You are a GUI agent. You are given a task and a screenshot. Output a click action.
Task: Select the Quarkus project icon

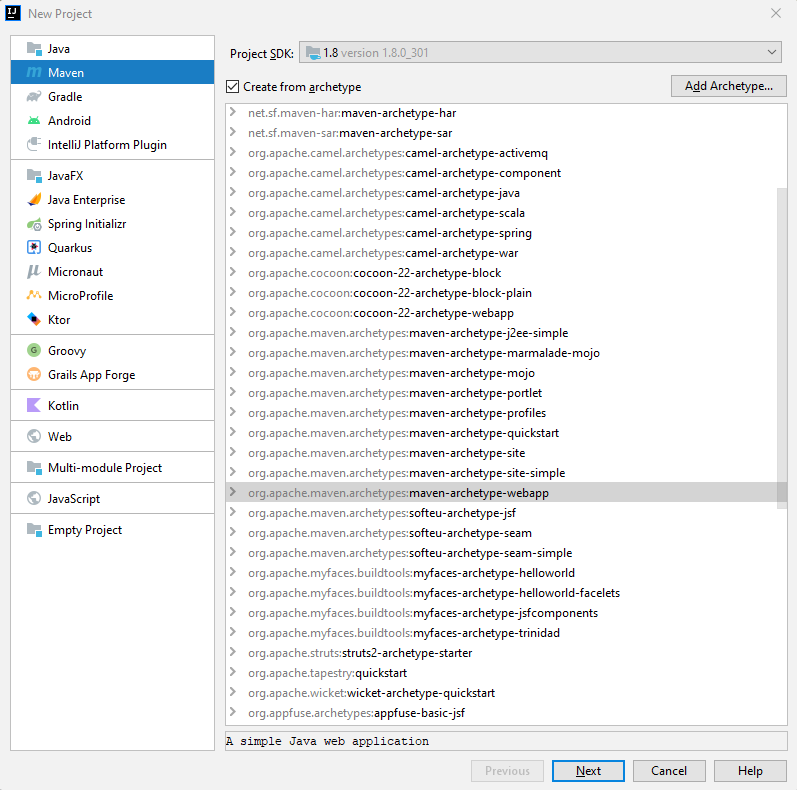(x=34, y=248)
